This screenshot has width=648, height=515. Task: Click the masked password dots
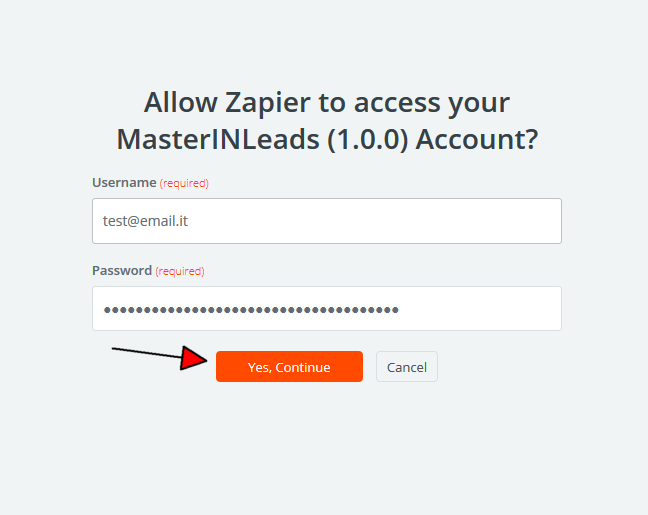coord(251,310)
